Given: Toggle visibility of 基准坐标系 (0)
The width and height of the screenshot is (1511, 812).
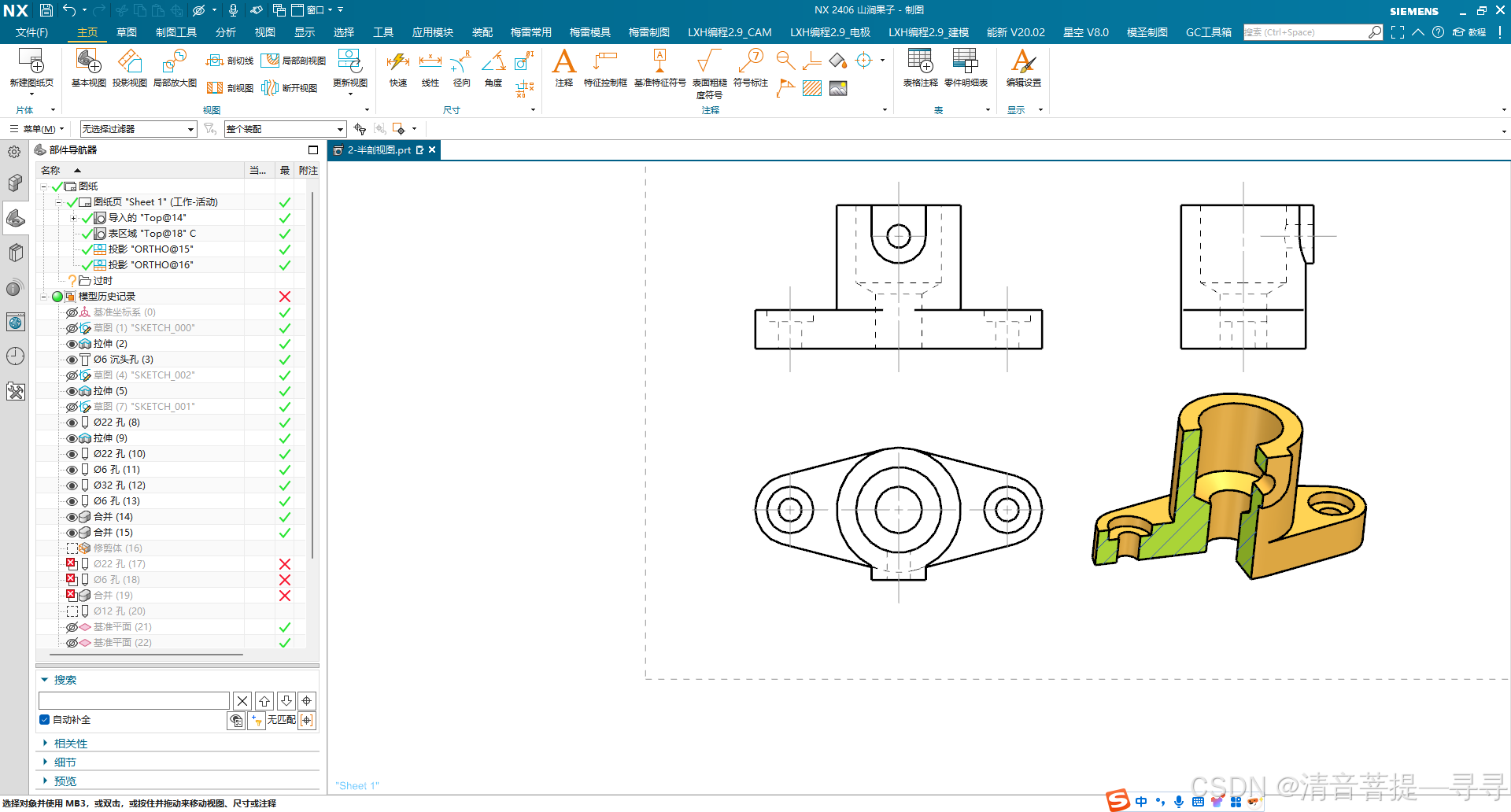Looking at the screenshot, I should tap(72, 312).
